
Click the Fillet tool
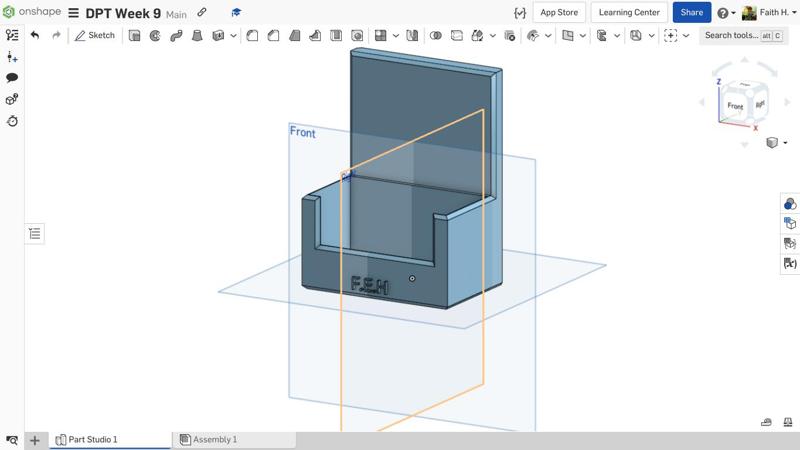[x=253, y=35]
